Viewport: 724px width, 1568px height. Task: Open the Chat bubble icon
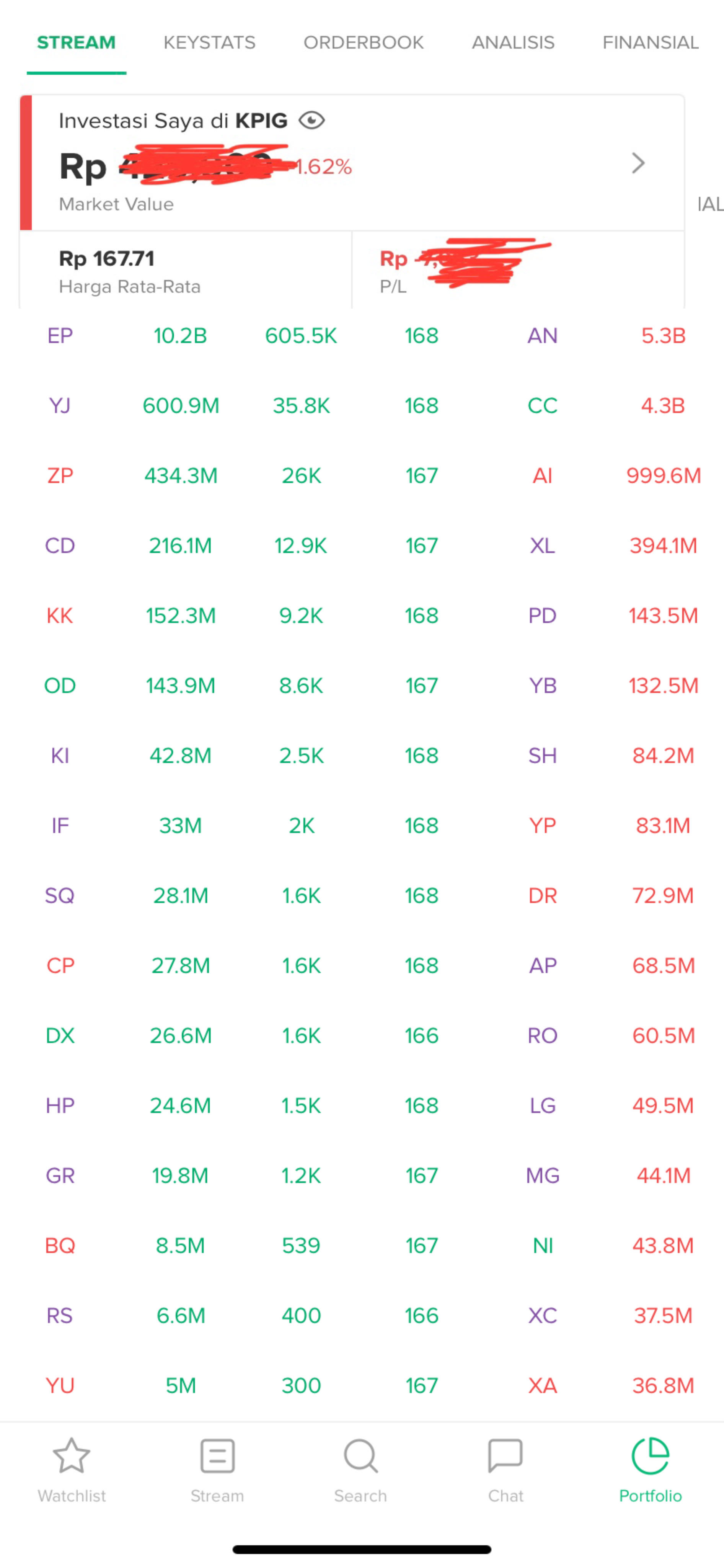click(505, 1456)
